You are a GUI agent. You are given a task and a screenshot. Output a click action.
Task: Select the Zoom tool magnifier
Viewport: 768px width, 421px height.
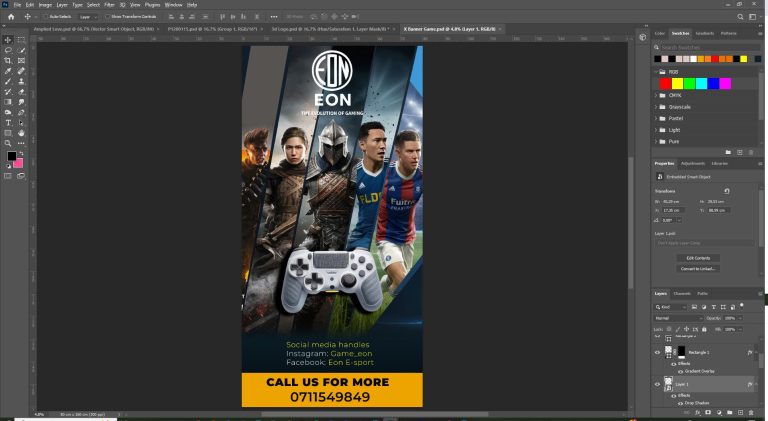click(8, 143)
